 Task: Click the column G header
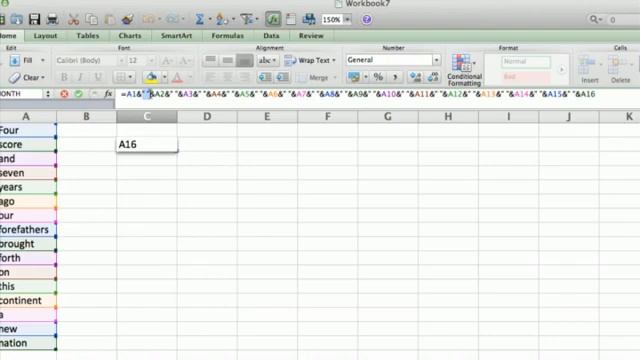coord(388,117)
